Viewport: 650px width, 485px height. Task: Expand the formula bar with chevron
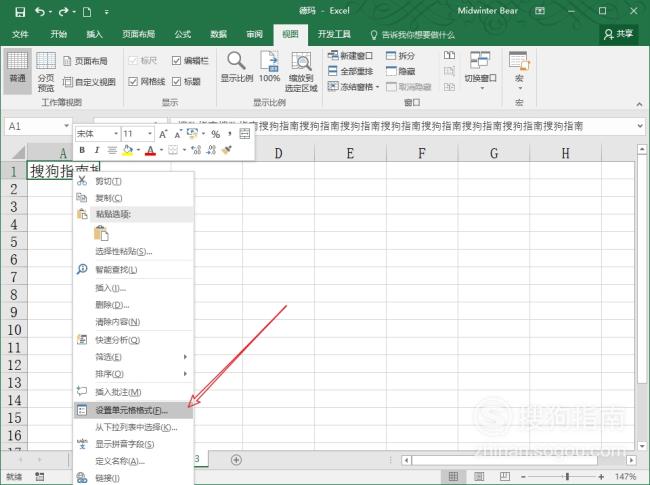click(x=640, y=126)
